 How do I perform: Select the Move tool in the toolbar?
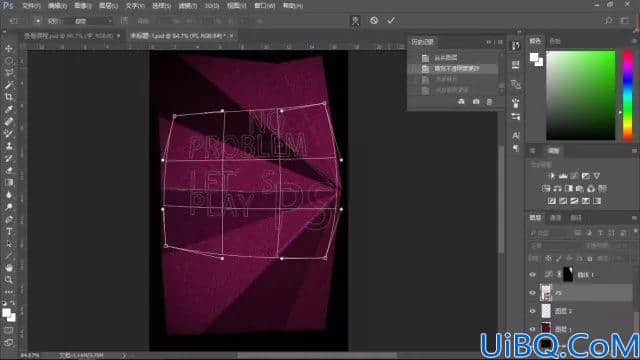click(x=9, y=49)
